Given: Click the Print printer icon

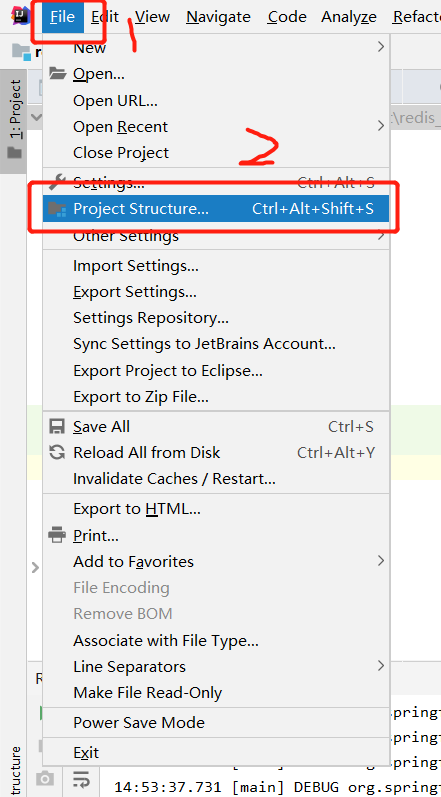Looking at the screenshot, I should coord(57,535).
